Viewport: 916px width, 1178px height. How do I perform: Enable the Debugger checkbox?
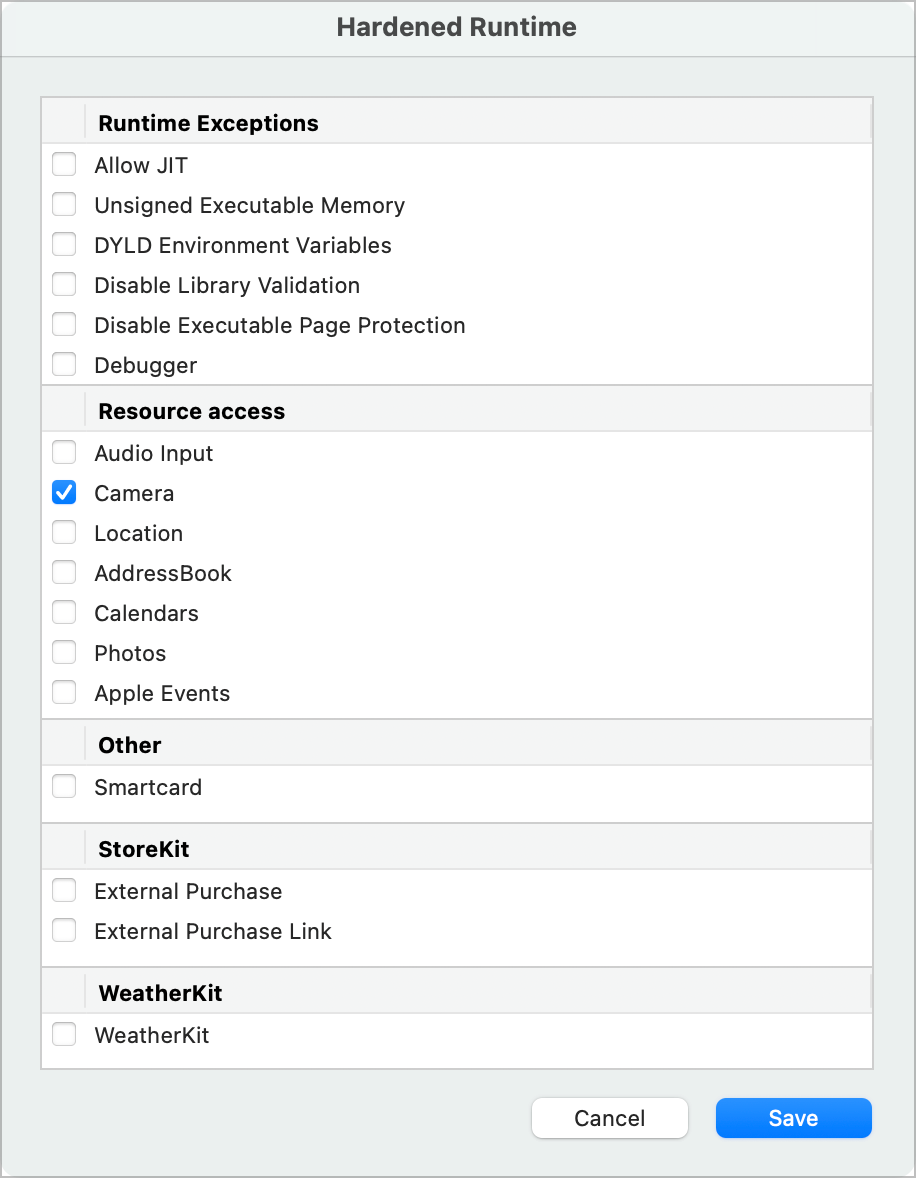64,365
